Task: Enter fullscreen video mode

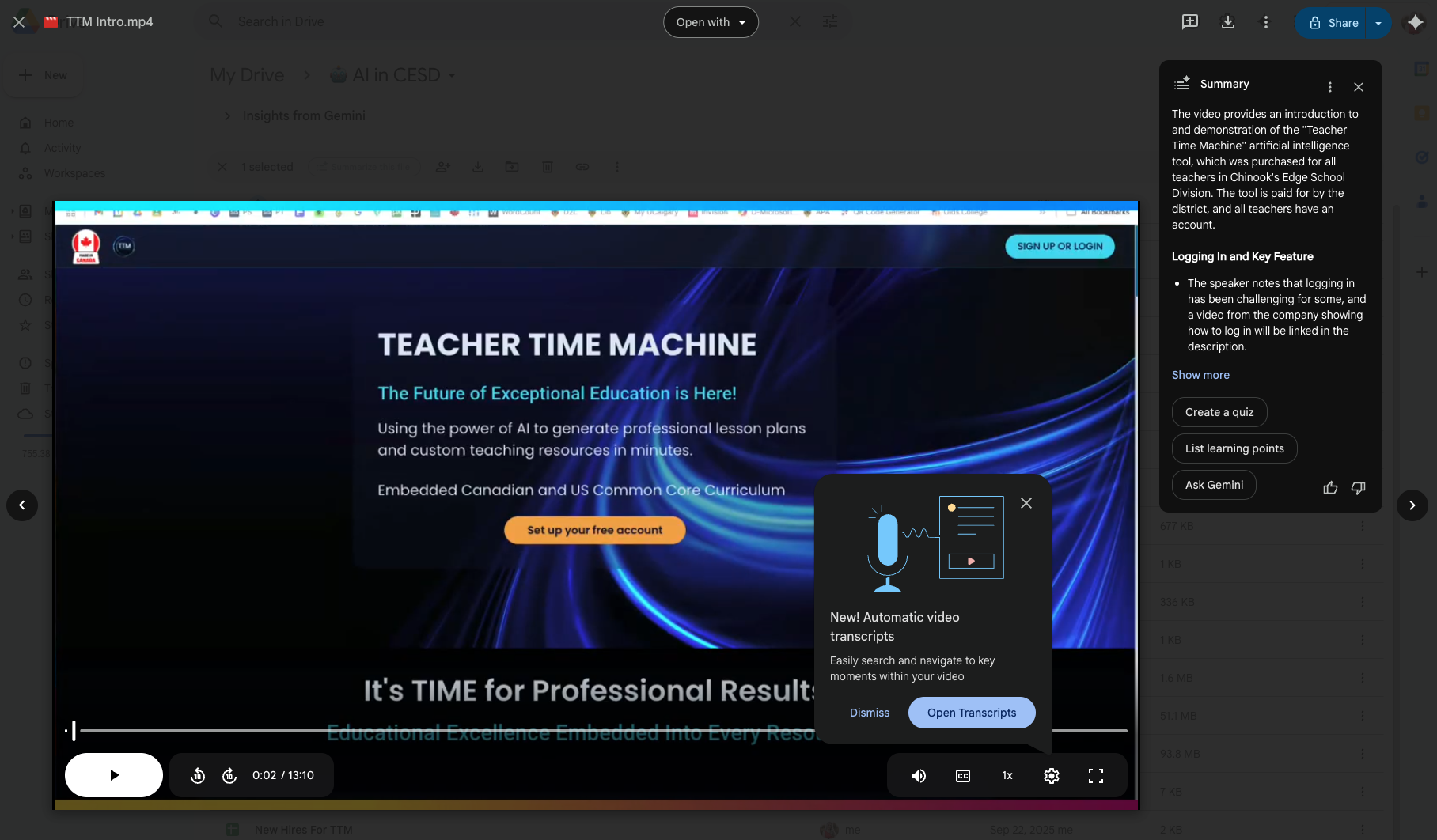Action: (1096, 776)
